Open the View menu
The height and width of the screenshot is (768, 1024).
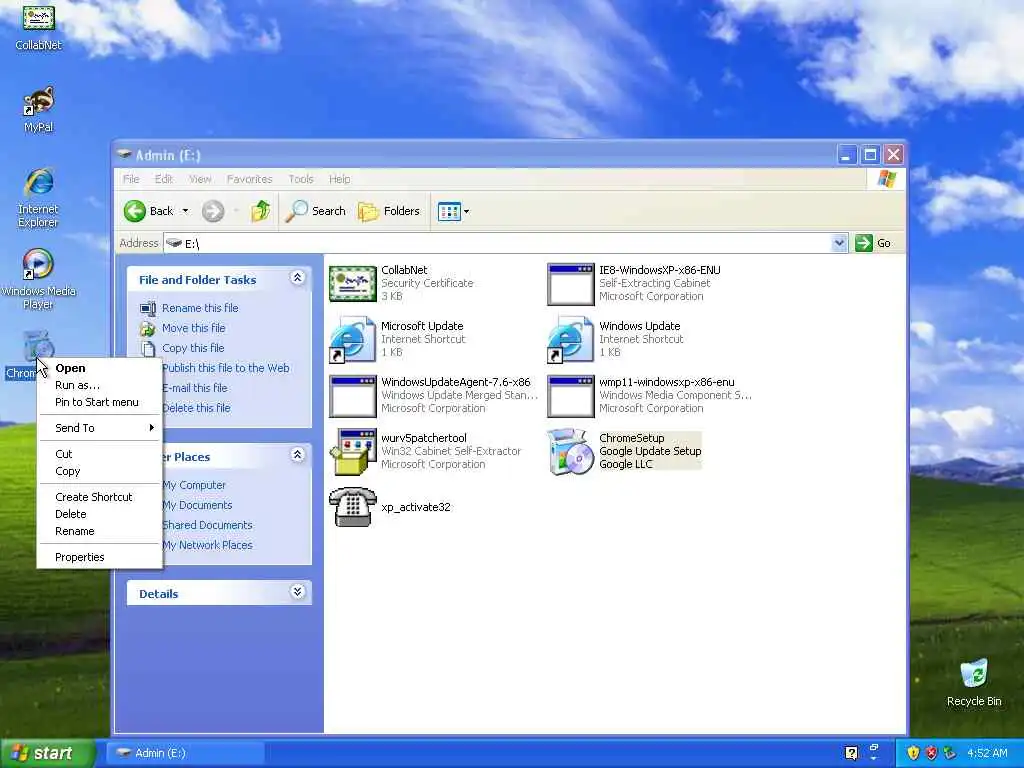200,179
